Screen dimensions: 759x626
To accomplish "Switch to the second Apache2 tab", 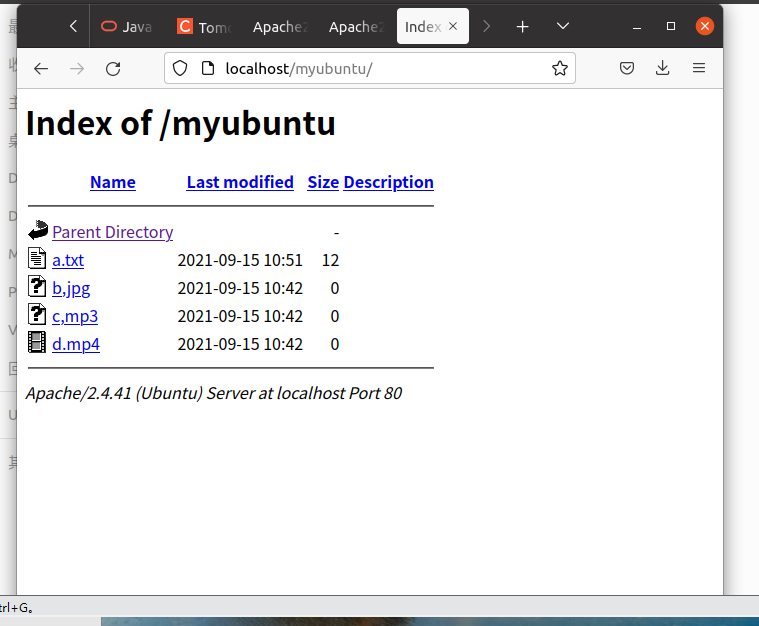I will click(x=356, y=27).
